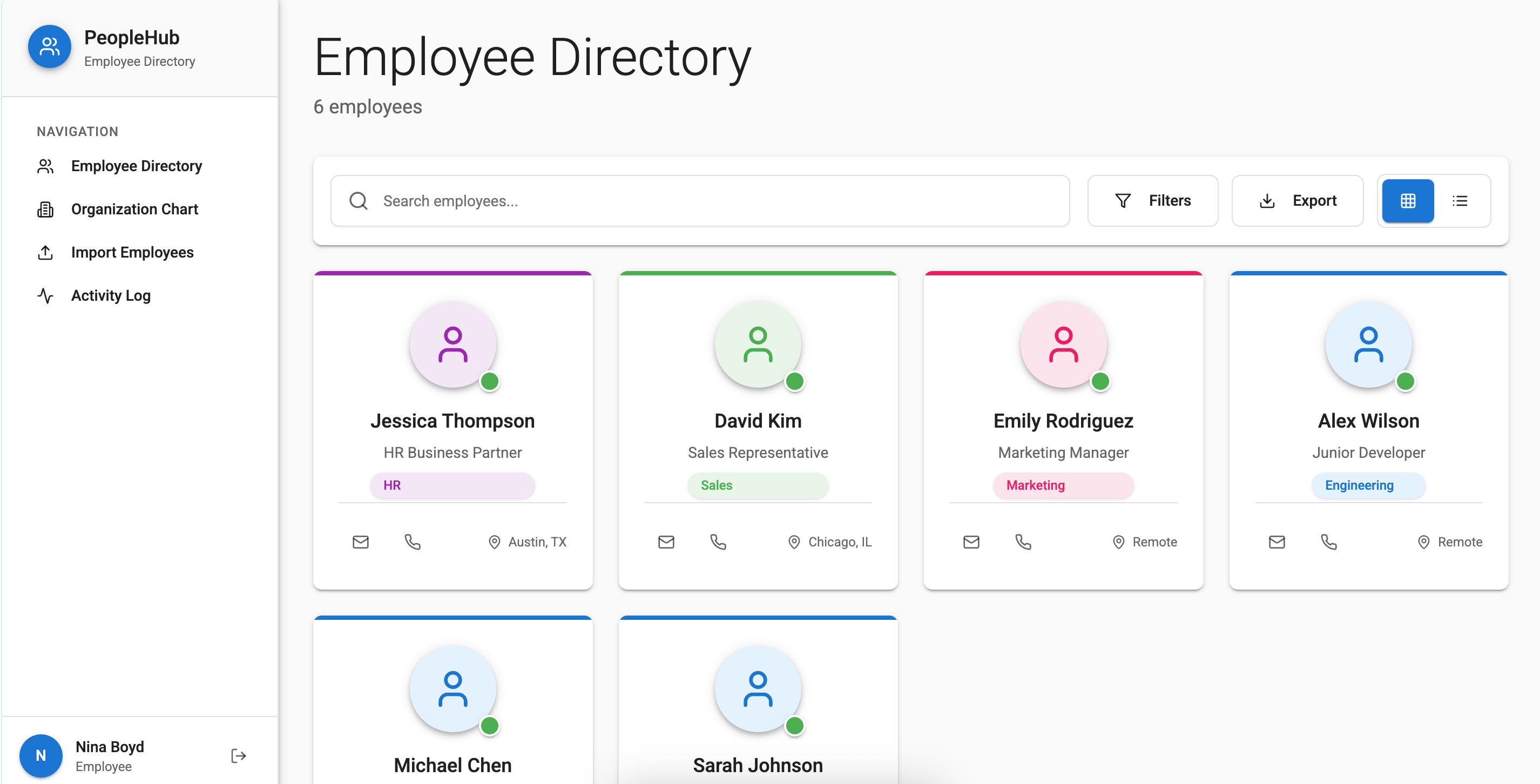Call Alex Wilson via the phone icon
Image resolution: width=1540 pixels, height=784 pixels.
coord(1329,542)
